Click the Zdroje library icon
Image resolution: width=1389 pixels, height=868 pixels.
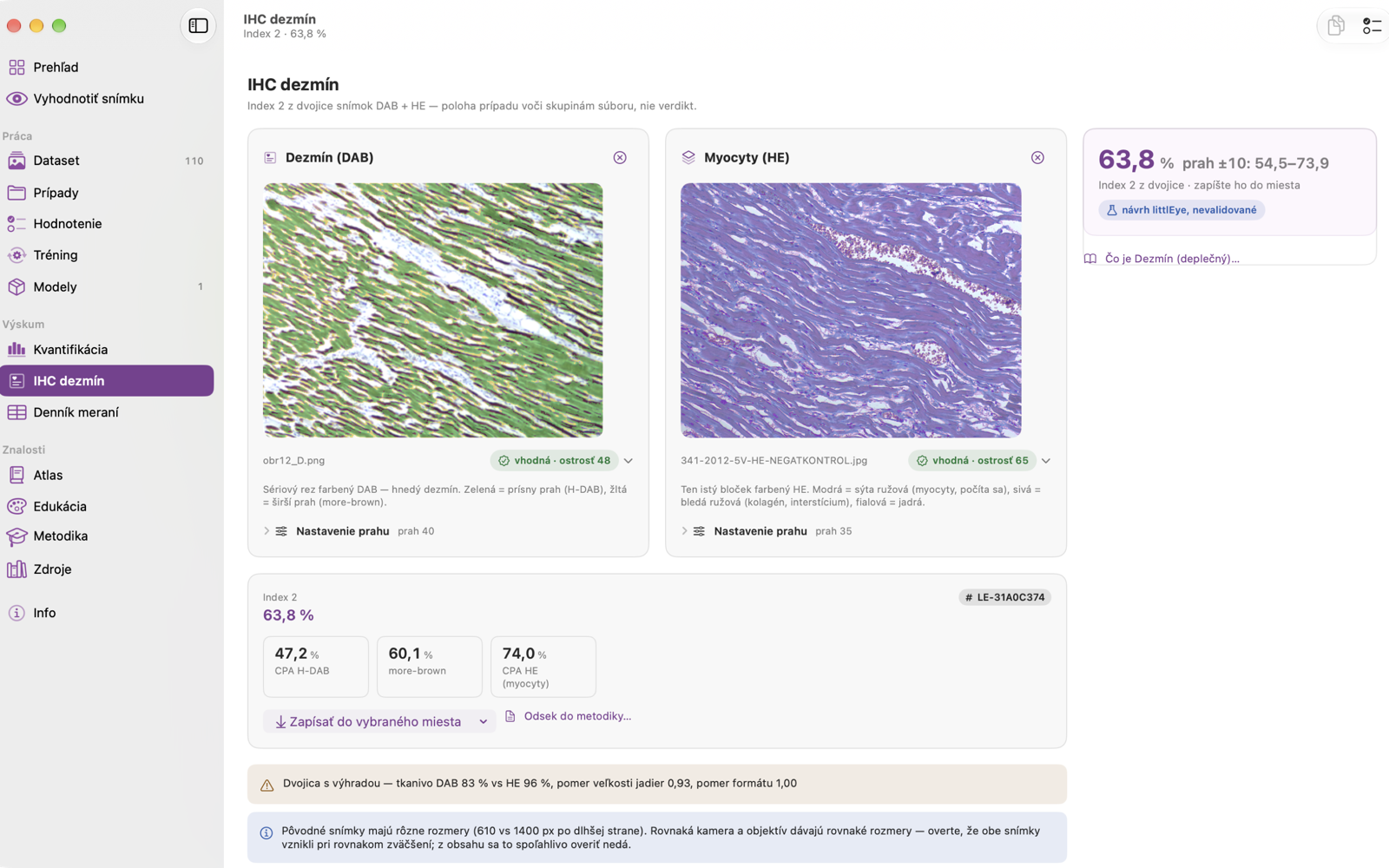click(x=16, y=569)
